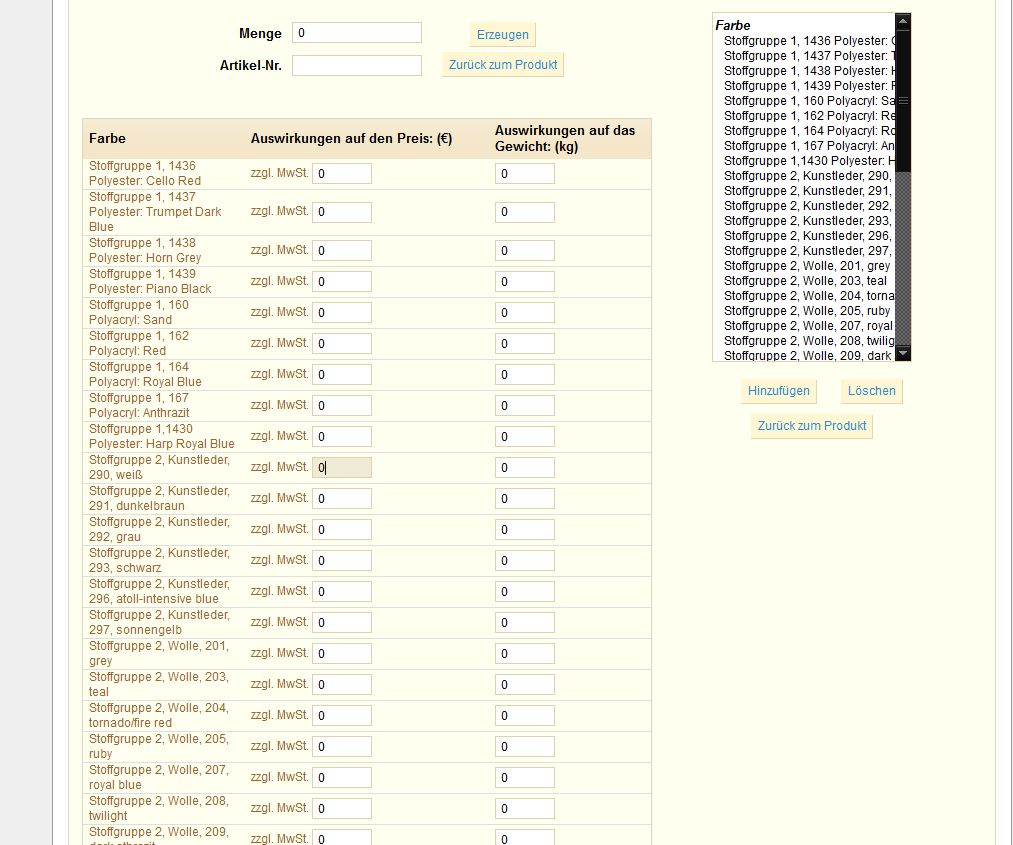Image resolution: width=1013 pixels, height=845 pixels.
Task: Click the Hinzufügen button
Action: click(778, 391)
